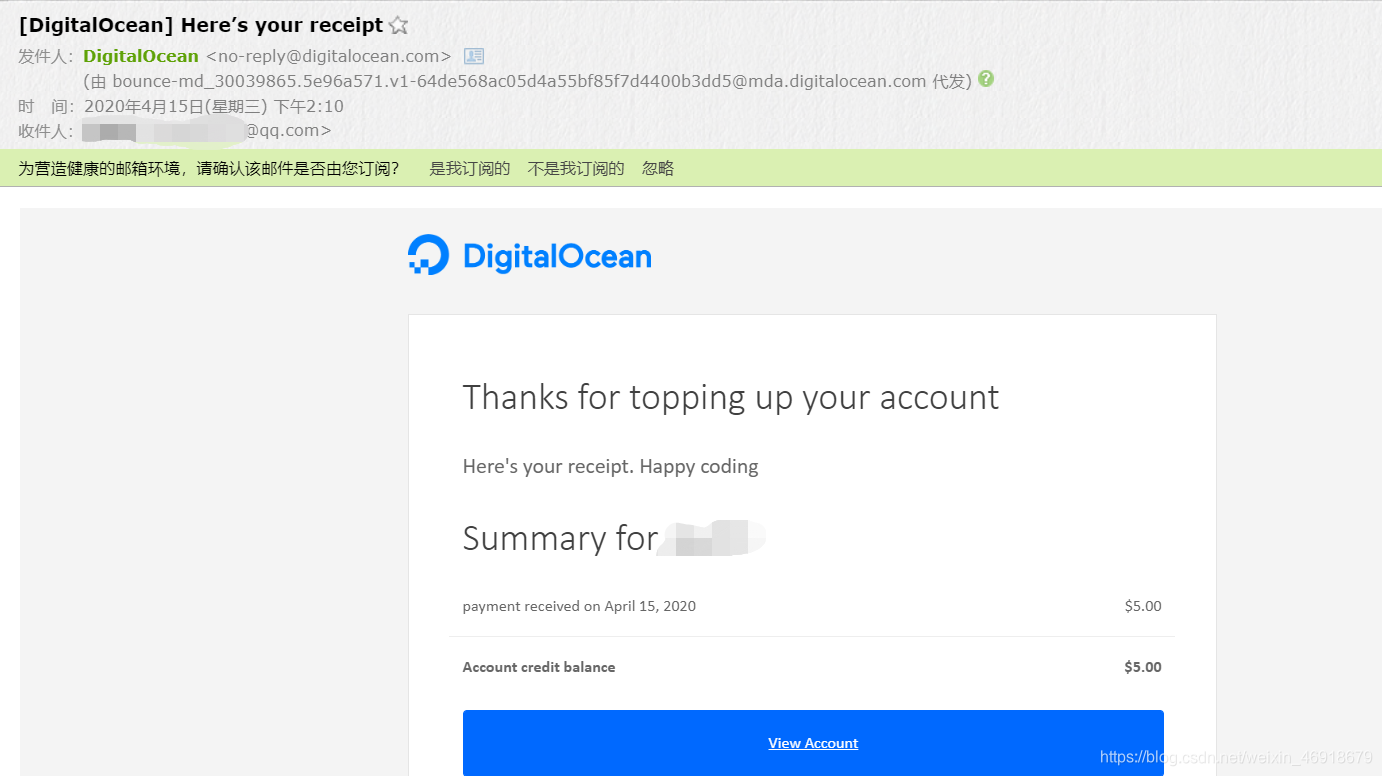Click the heading Thanks for topping up your account
This screenshot has width=1382, height=776.
(730, 397)
